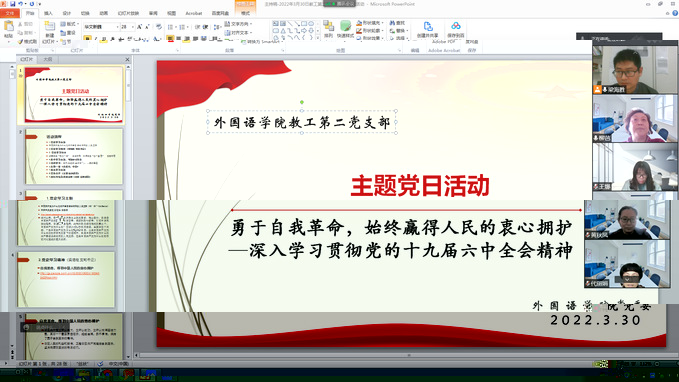
Task: Toggle left text alignment
Action: [x=171, y=39]
